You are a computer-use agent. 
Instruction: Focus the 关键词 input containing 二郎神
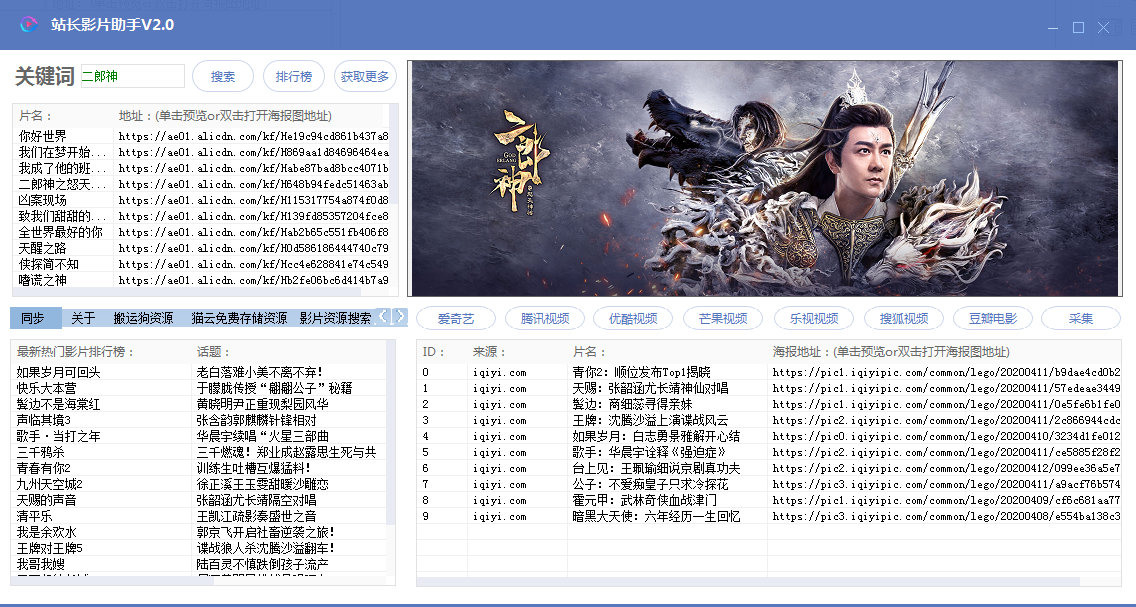pyautogui.click(x=133, y=76)
